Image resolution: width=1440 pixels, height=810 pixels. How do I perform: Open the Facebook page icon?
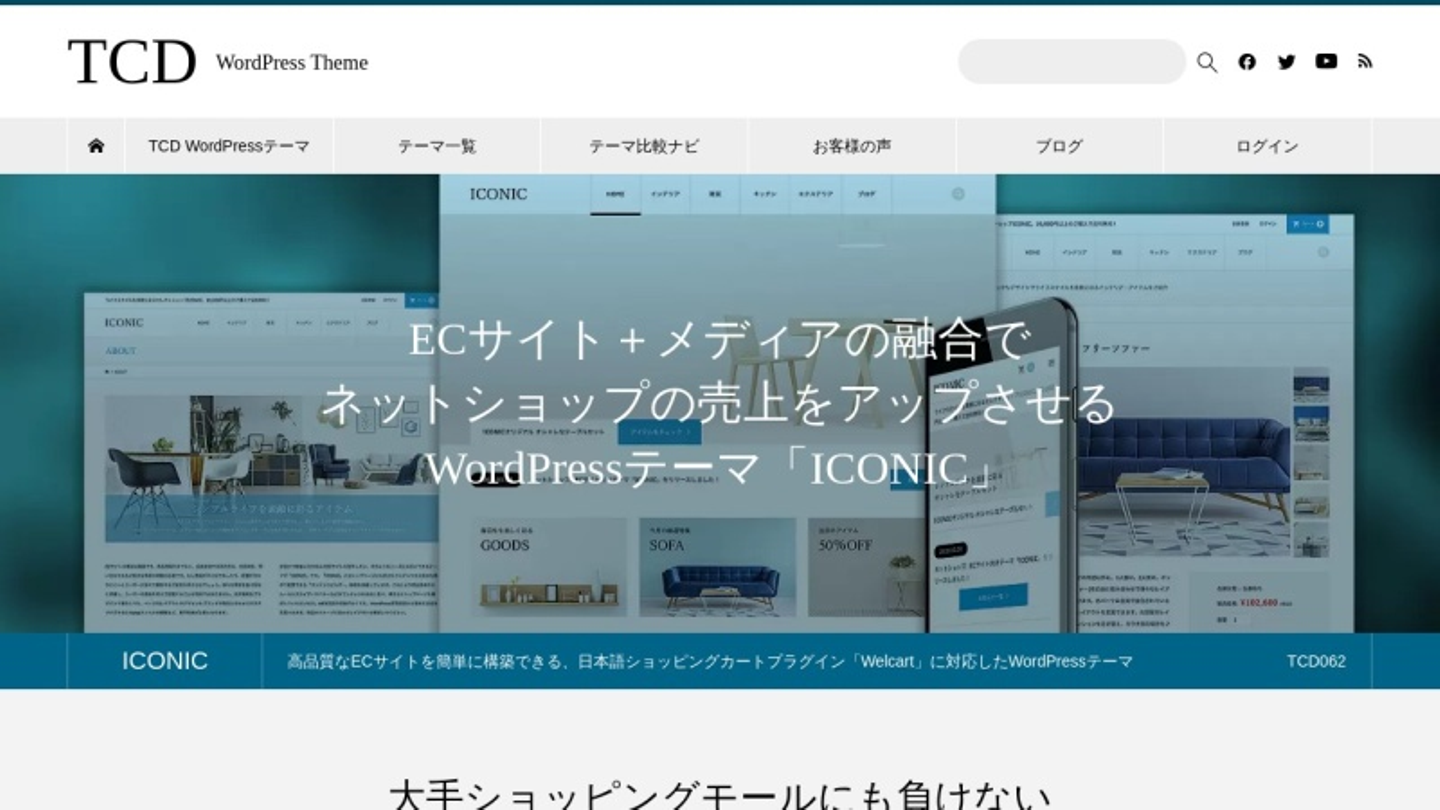(1247, 62)
